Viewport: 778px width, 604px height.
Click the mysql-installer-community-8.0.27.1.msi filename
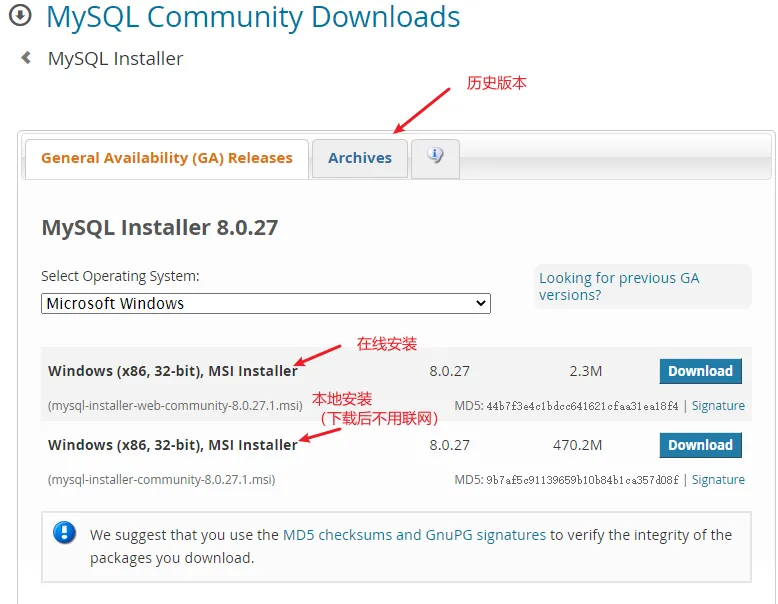161,480
